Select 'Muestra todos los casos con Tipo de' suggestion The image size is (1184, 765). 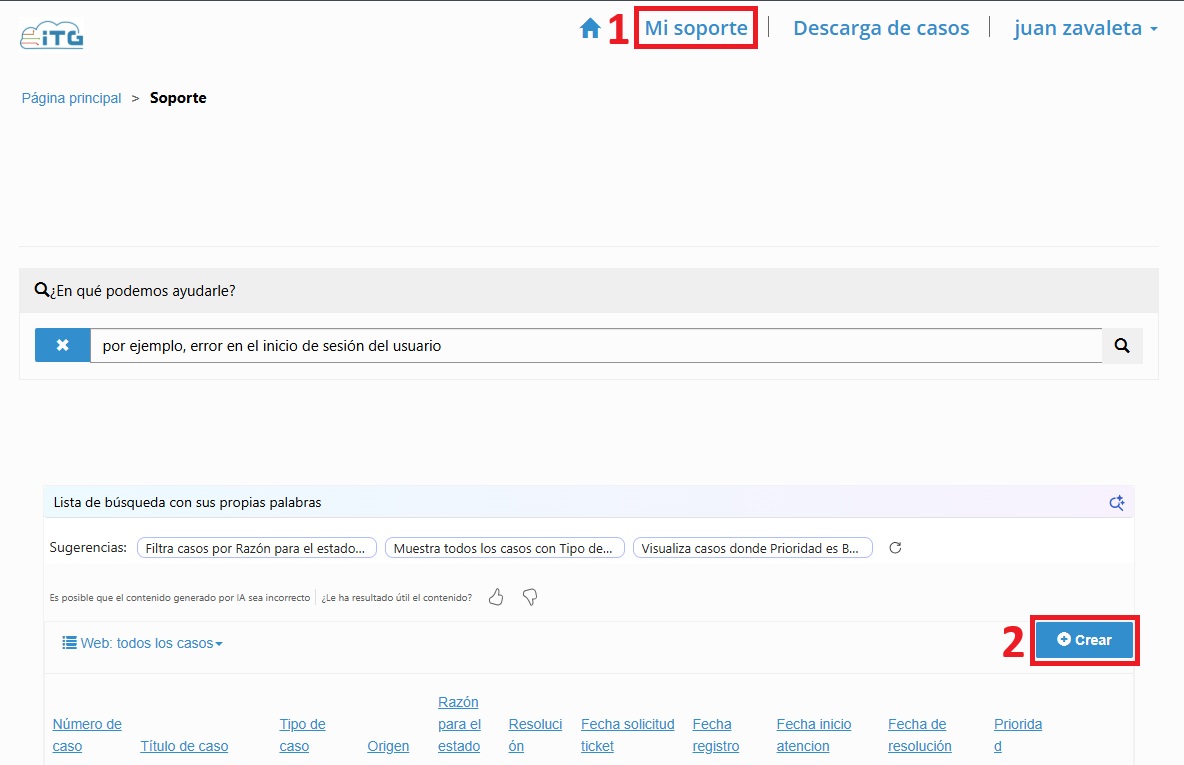504,548
